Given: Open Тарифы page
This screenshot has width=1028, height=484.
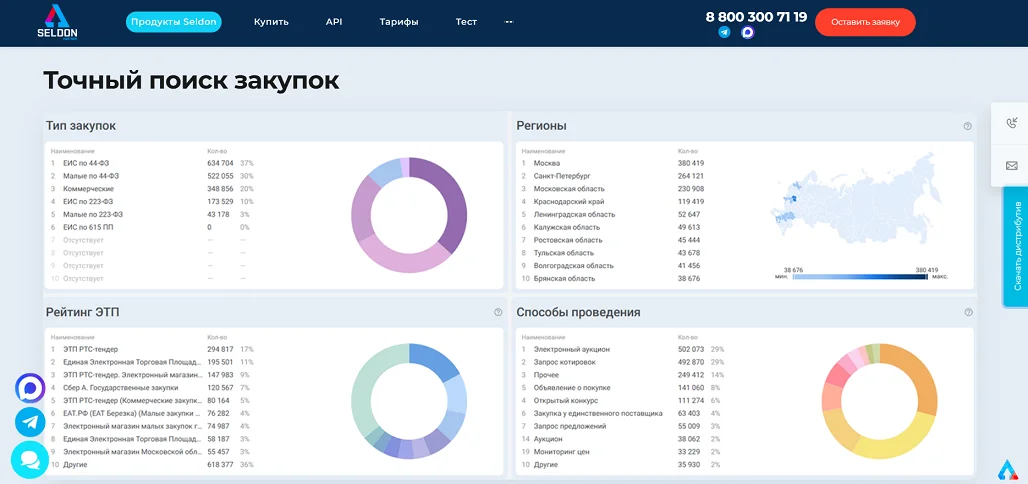Looking at the screenshot, I should pyautogui.click(x=399, y=22).
